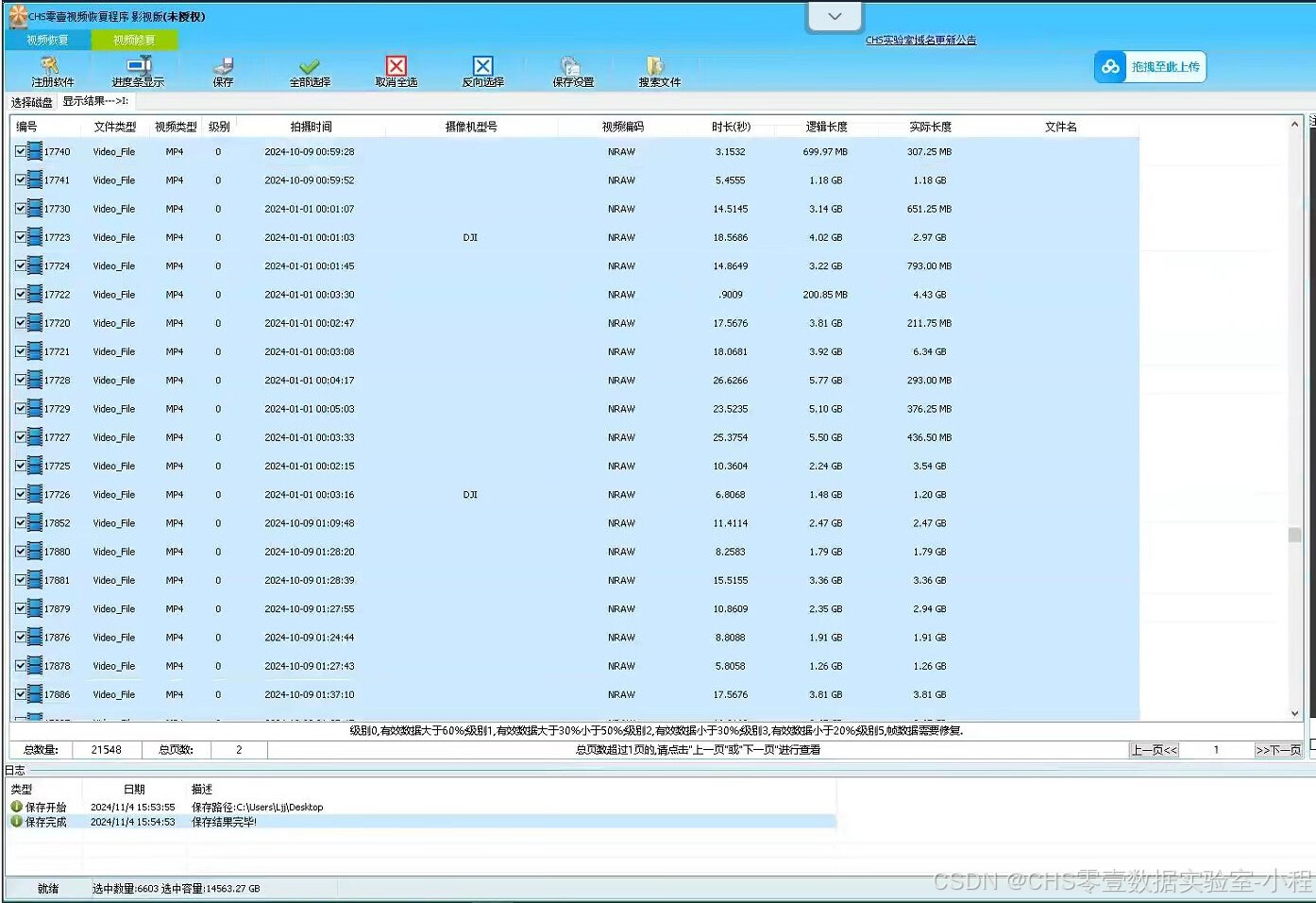Image resolution: width=1316 pixels, height=903 pixels.
Task: Open the 显示结果--->I: tab
Action: pyautogui.click(x=96, y=101)
